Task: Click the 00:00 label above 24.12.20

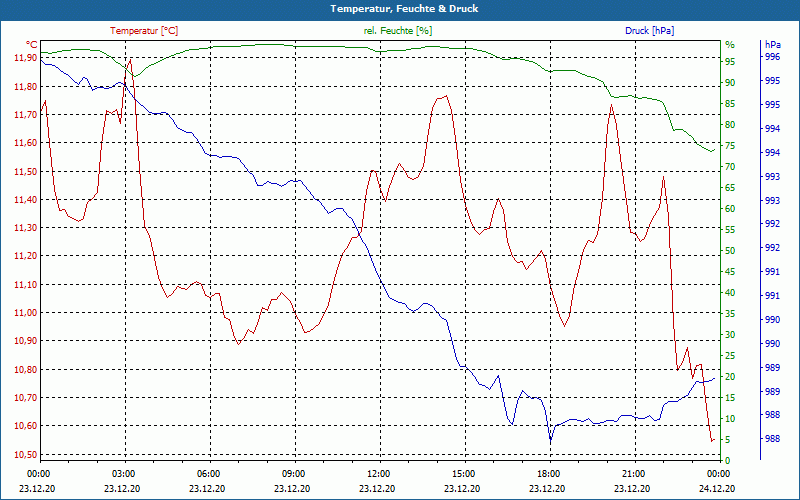Action: (x=717, y=474)
